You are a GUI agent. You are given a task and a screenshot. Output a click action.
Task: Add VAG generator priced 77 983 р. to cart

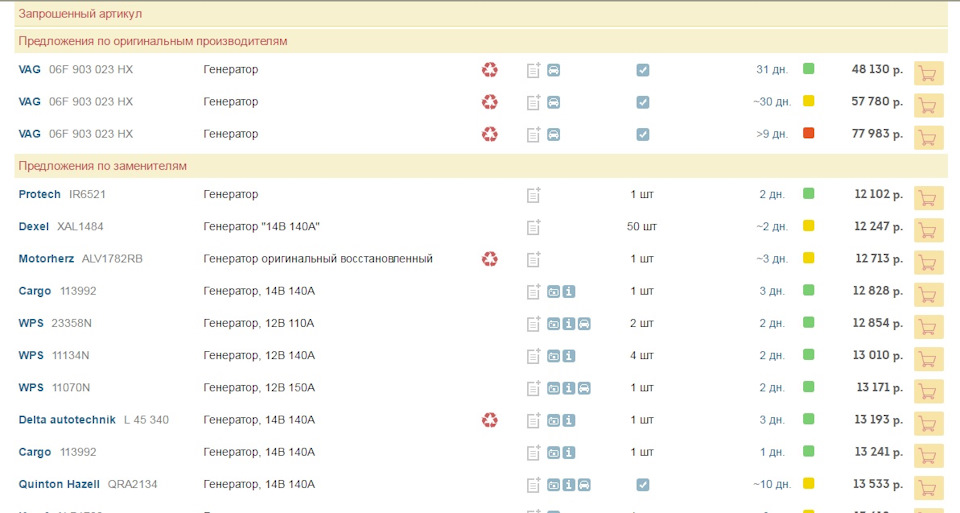pos(928,138)
